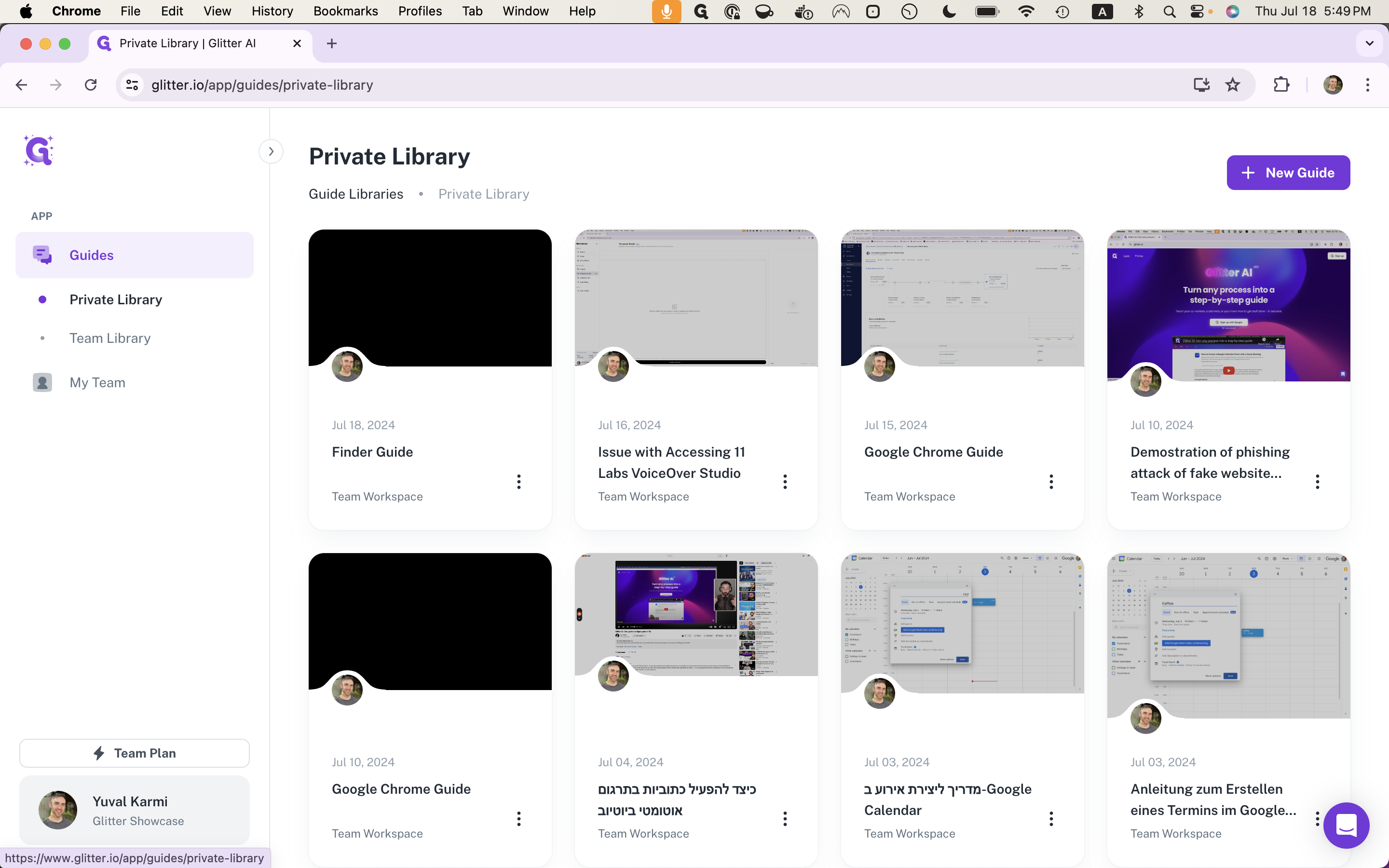
Task: Click the Glitter G menu bar icon
Action: coord(701,11)
